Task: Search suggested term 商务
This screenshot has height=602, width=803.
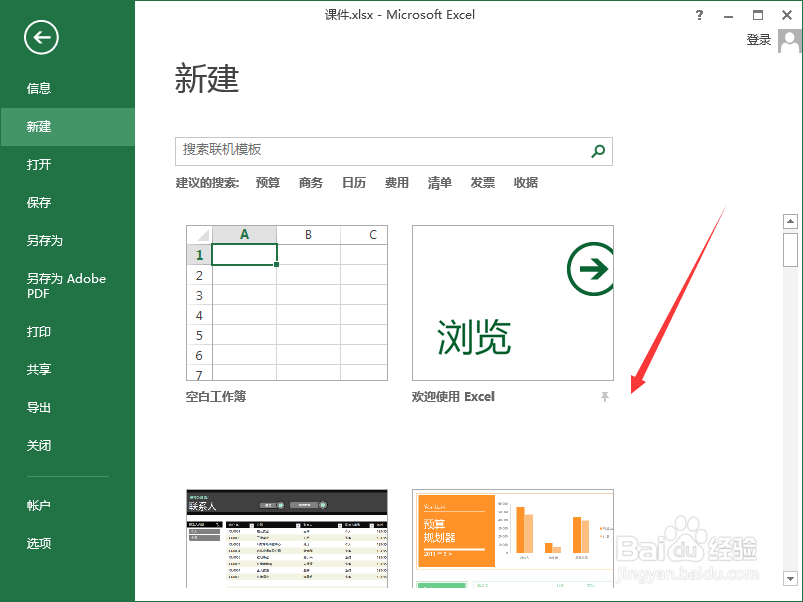Action: tap(311, 183)
